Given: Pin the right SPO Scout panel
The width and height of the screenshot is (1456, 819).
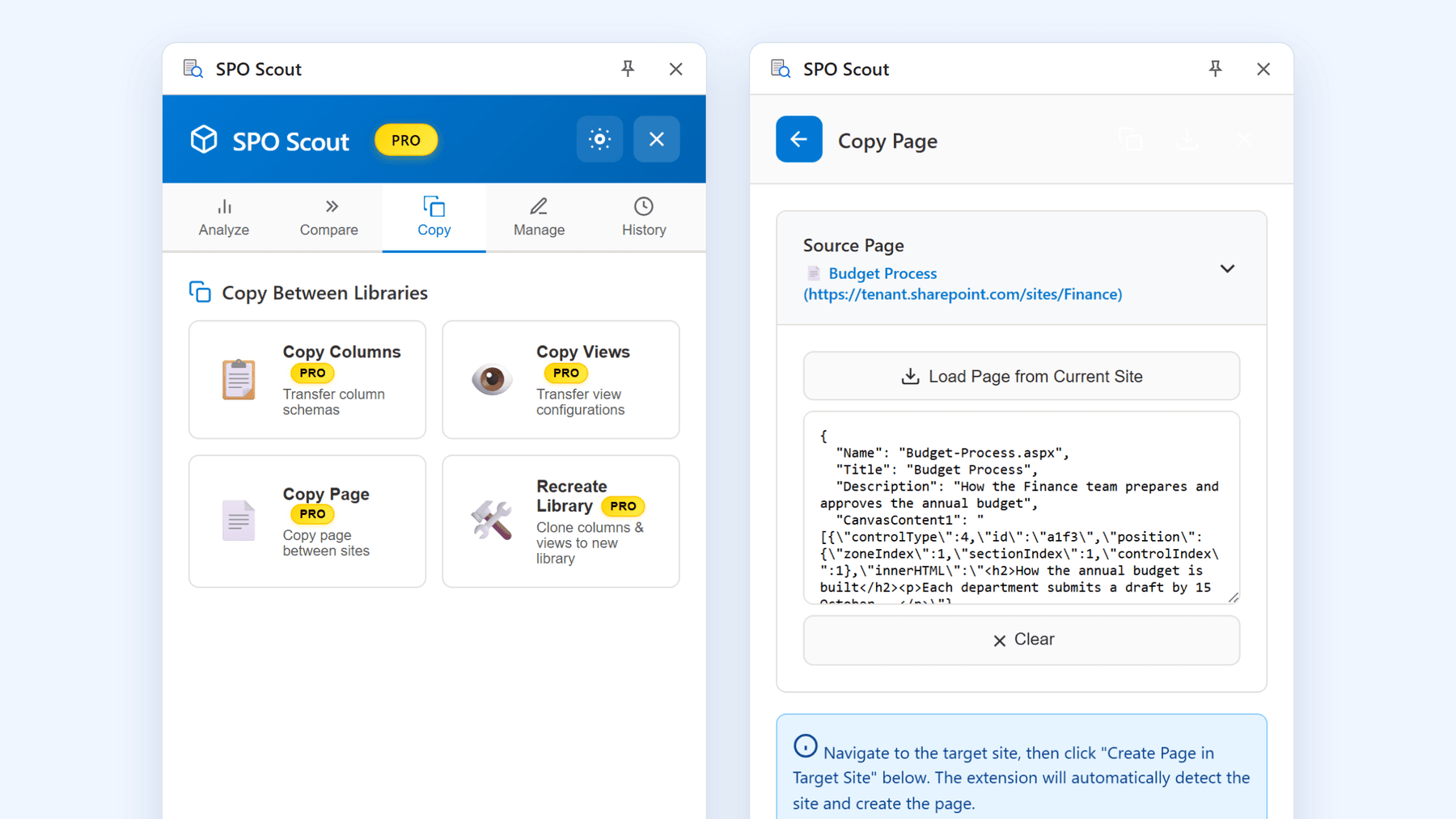Looking at the screenshot, I should 1215,69.
